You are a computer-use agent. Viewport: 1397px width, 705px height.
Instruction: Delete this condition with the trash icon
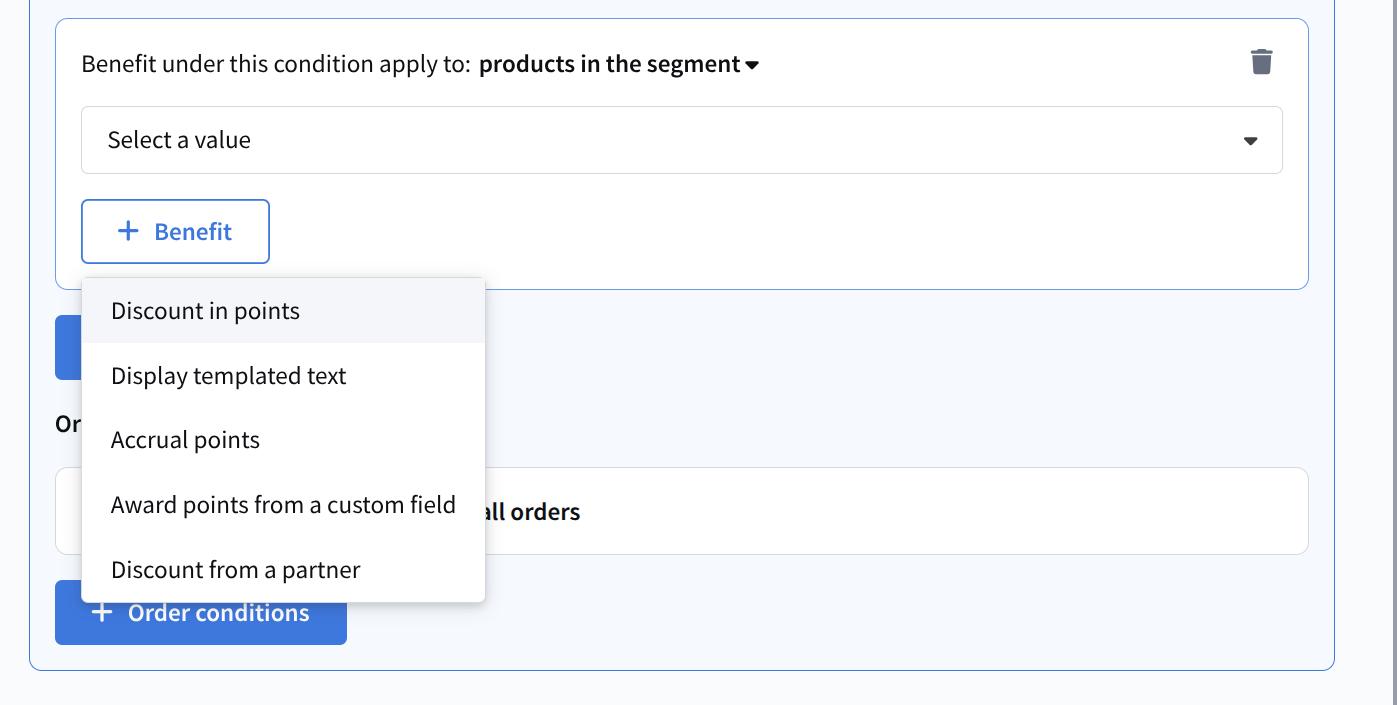tap(1261, 62)
